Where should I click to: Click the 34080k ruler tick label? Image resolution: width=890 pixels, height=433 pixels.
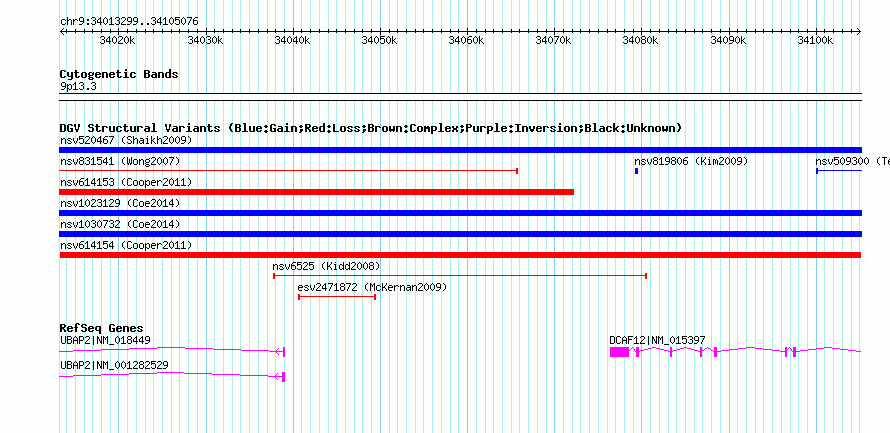[641, 40]
